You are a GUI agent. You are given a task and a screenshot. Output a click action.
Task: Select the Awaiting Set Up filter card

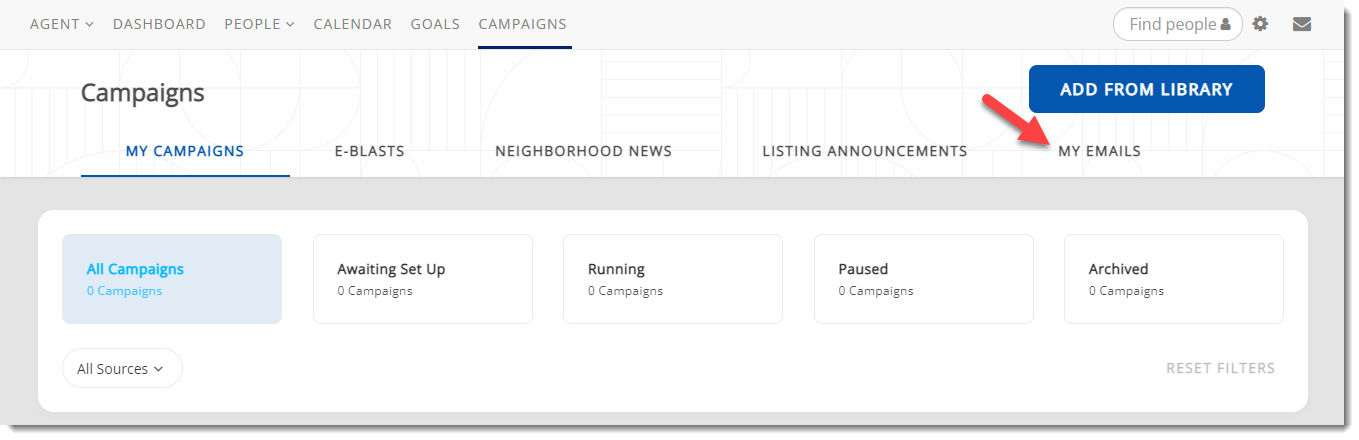pos(423,279)
